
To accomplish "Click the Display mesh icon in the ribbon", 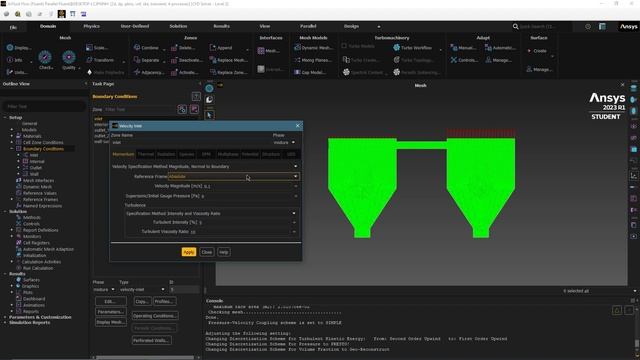I will click(x=10, y=48).
